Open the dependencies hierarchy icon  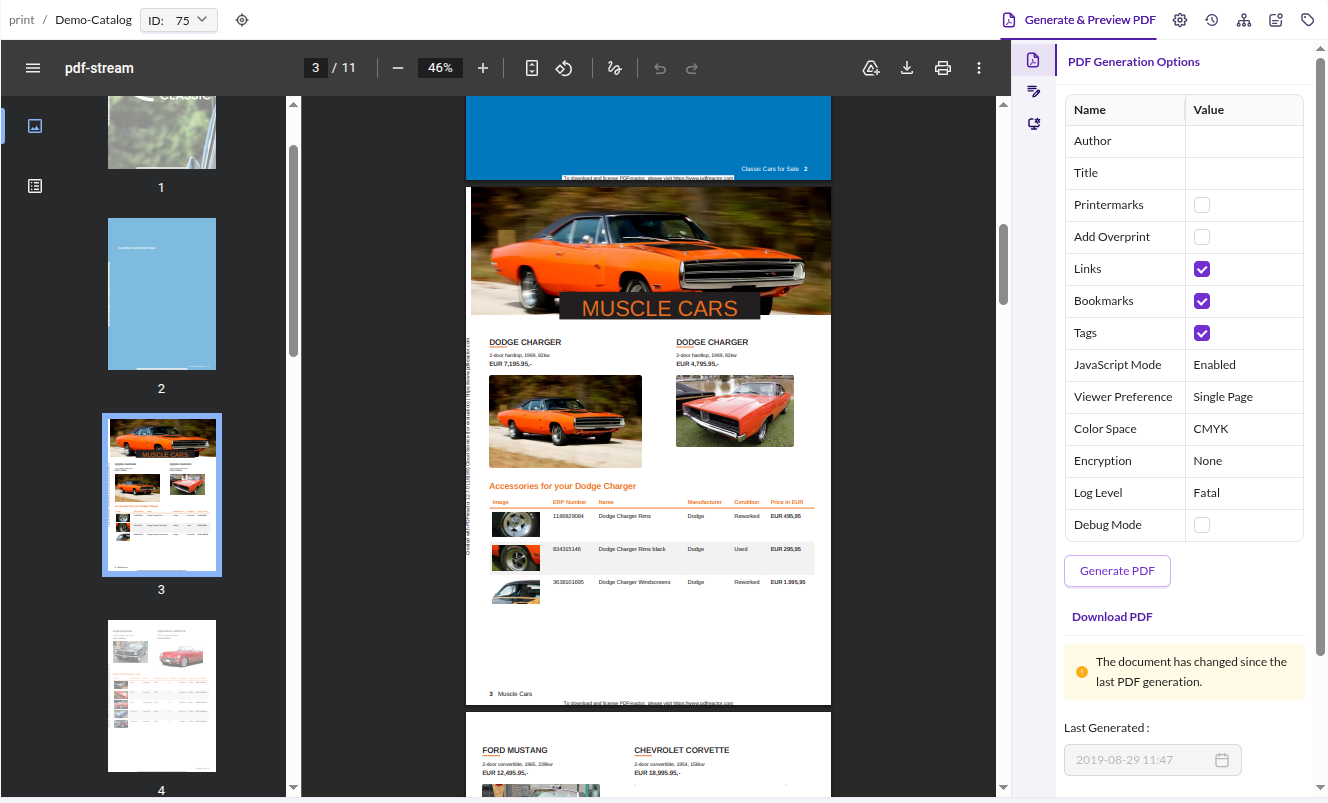(1244, 20)
